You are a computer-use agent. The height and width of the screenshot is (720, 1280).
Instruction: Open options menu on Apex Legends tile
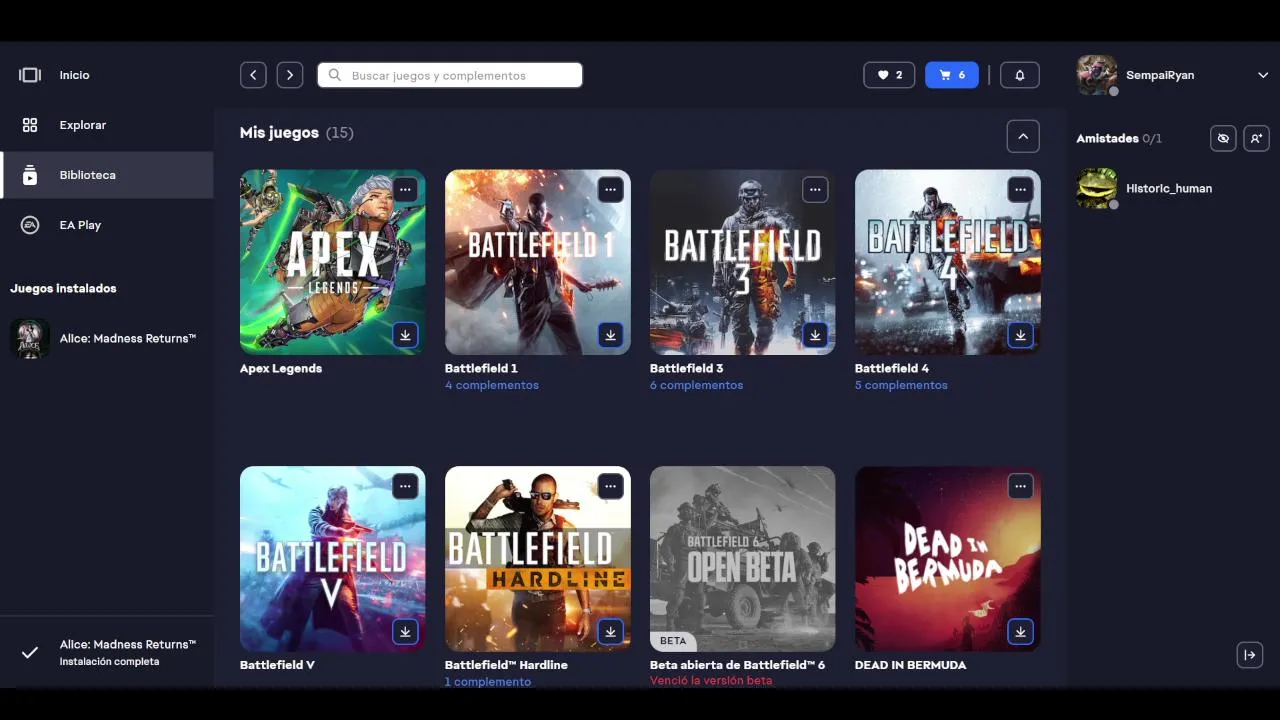[405, 189]
